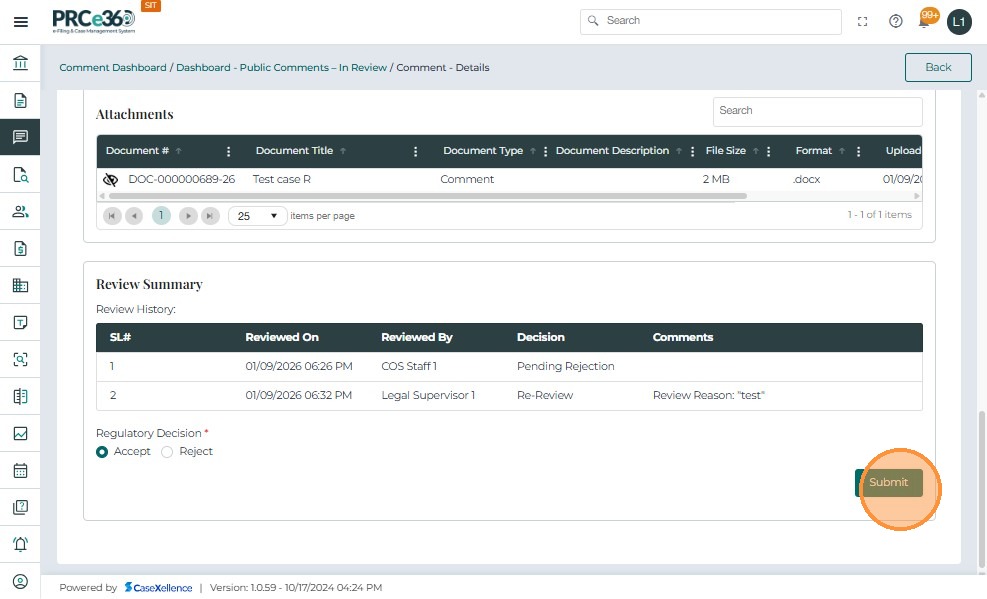
Task: Open the comments sidebar icon
Action: coord(20,137)
